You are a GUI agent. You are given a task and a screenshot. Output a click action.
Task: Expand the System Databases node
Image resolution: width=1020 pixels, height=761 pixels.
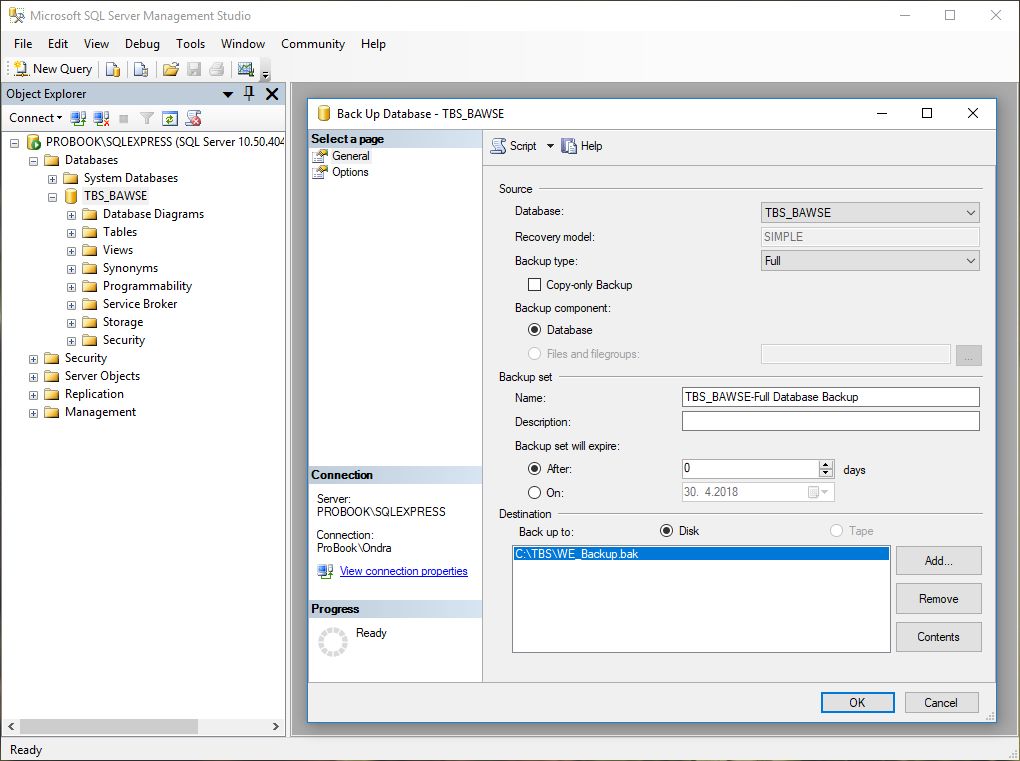coord(52,179)
